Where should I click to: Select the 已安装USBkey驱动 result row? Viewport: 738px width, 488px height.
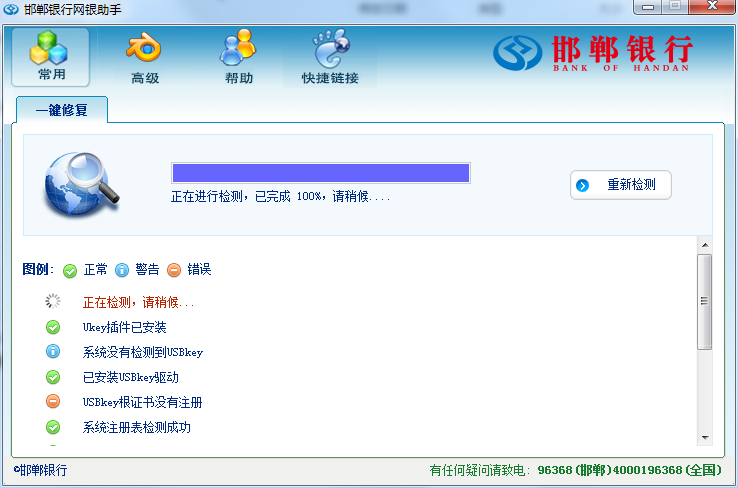click(130, 377)
